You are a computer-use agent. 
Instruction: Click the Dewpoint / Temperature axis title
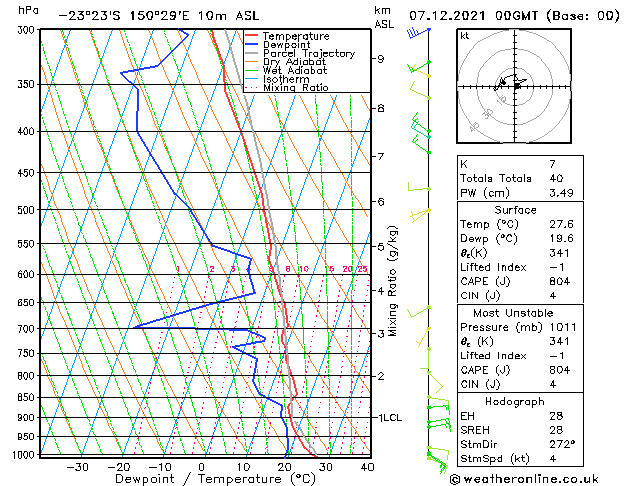pos(201,479)
